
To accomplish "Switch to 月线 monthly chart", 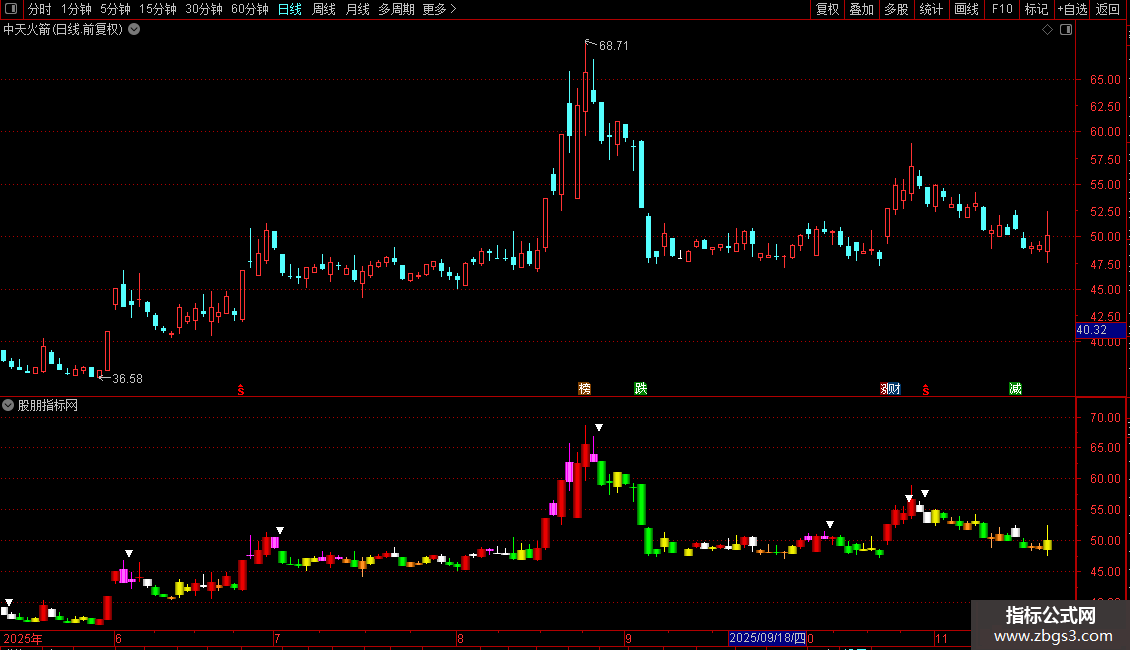I will pos(357,9).
